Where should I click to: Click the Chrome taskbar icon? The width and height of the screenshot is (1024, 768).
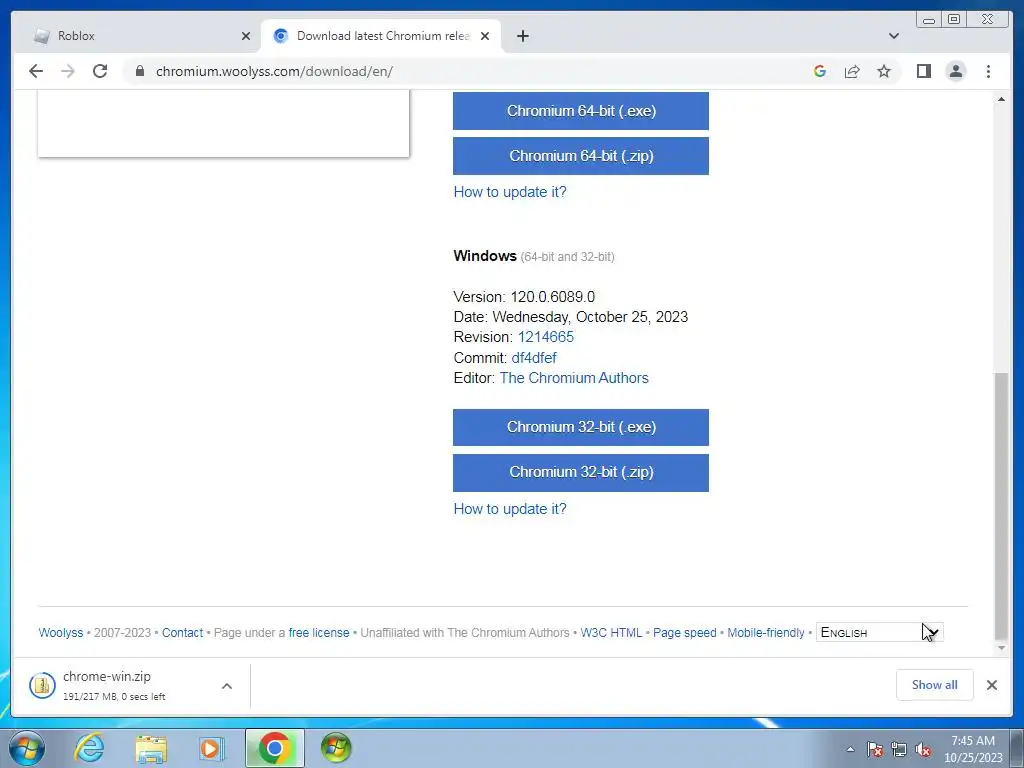275,748
